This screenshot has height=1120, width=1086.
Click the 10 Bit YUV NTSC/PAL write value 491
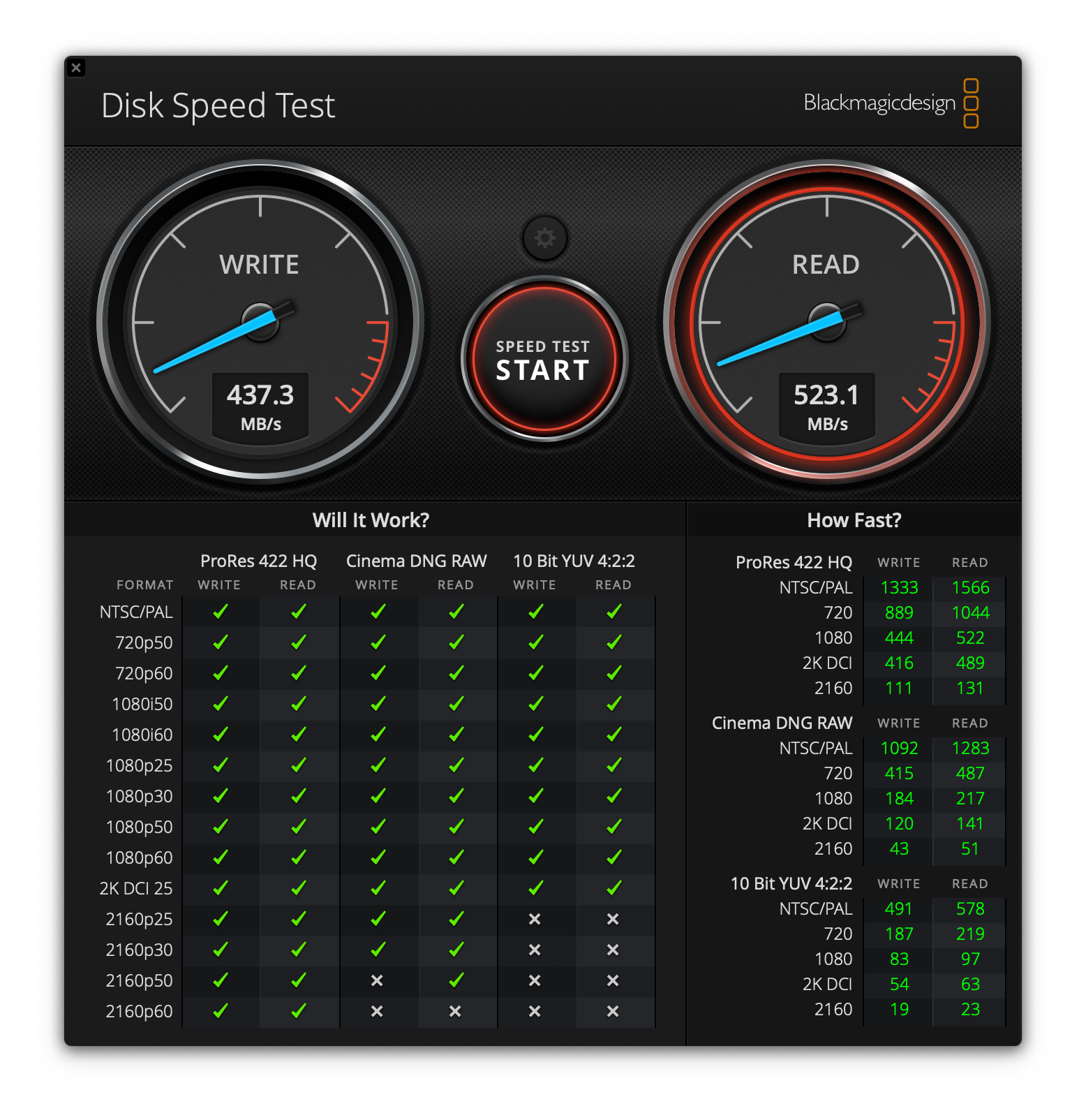pos(899,909)
